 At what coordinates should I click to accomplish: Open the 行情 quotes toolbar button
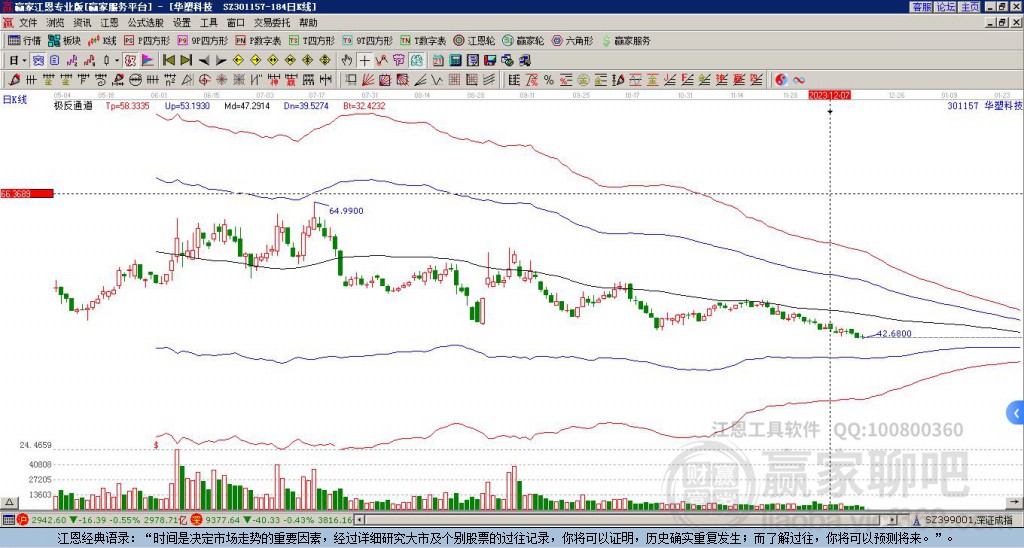pyautogui.click(x=24, y=40)
